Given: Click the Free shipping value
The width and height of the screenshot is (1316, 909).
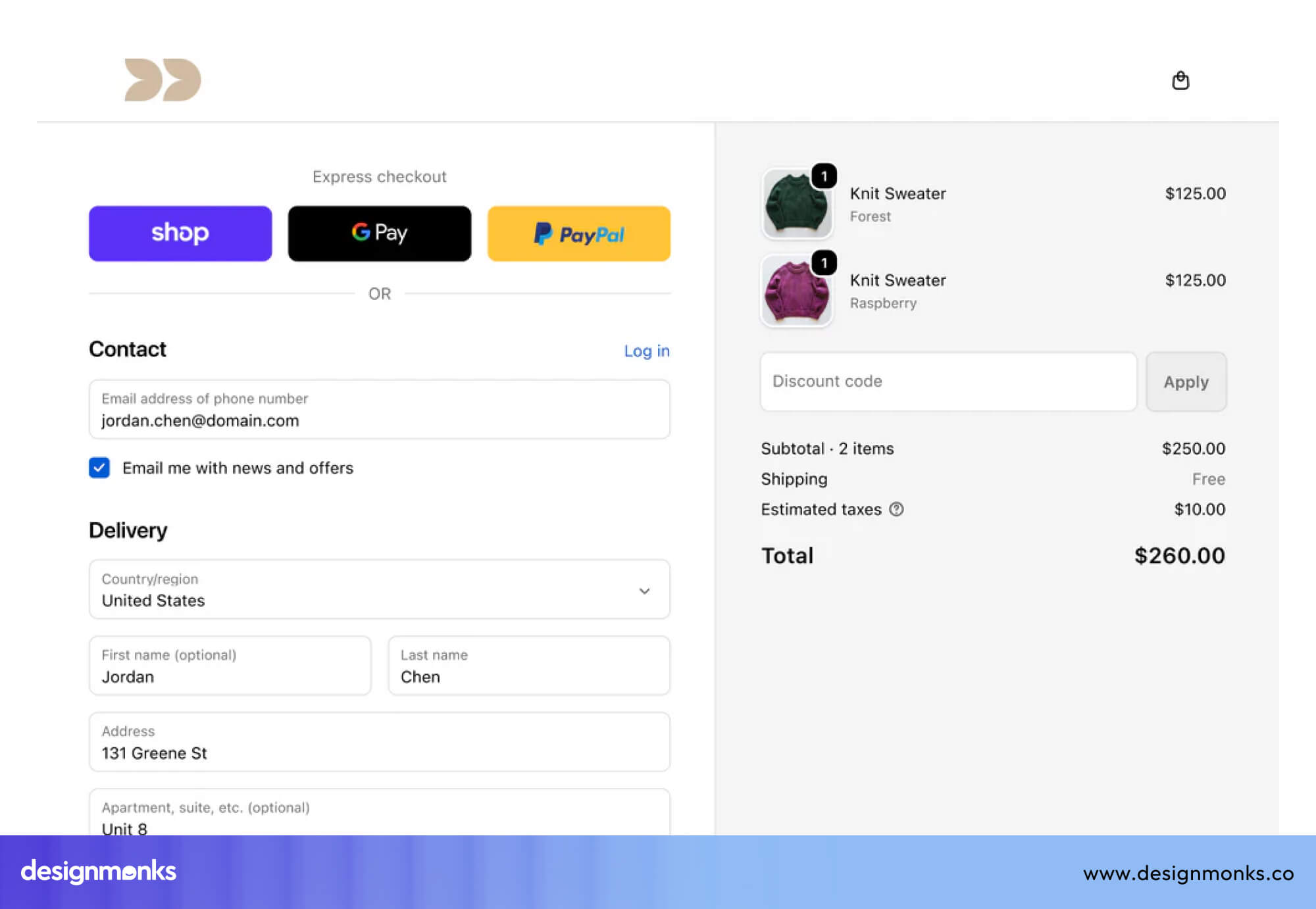Looking at the screenshot, I should 1209,479.
